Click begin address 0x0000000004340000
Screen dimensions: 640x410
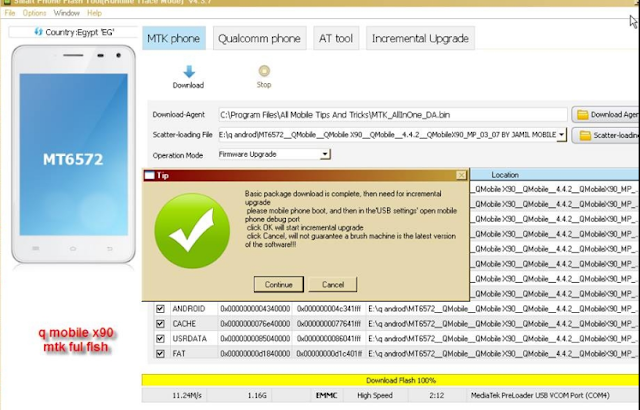pos(255,309)
